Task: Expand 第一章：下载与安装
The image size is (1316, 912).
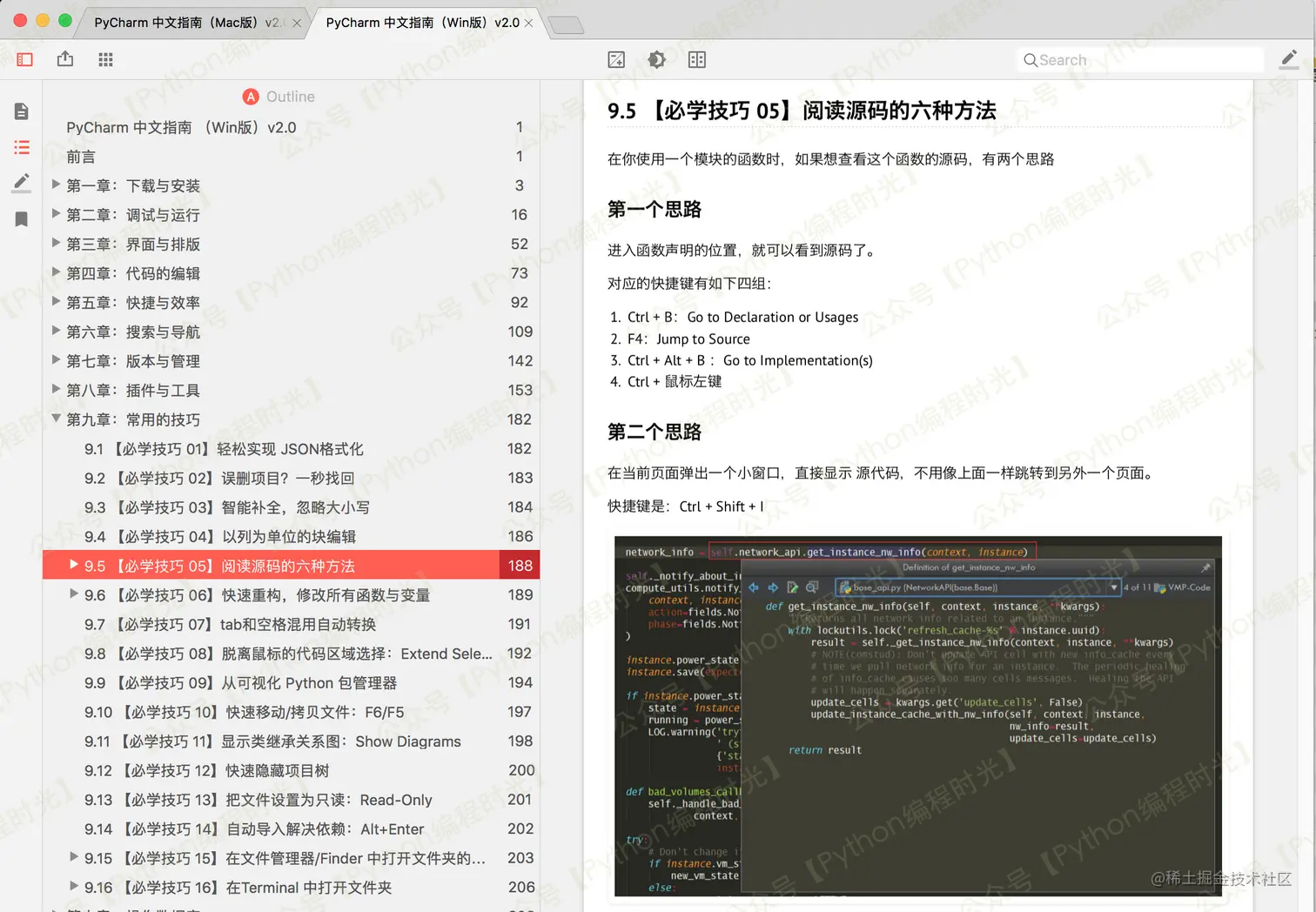Action: [x=56, y=184]
